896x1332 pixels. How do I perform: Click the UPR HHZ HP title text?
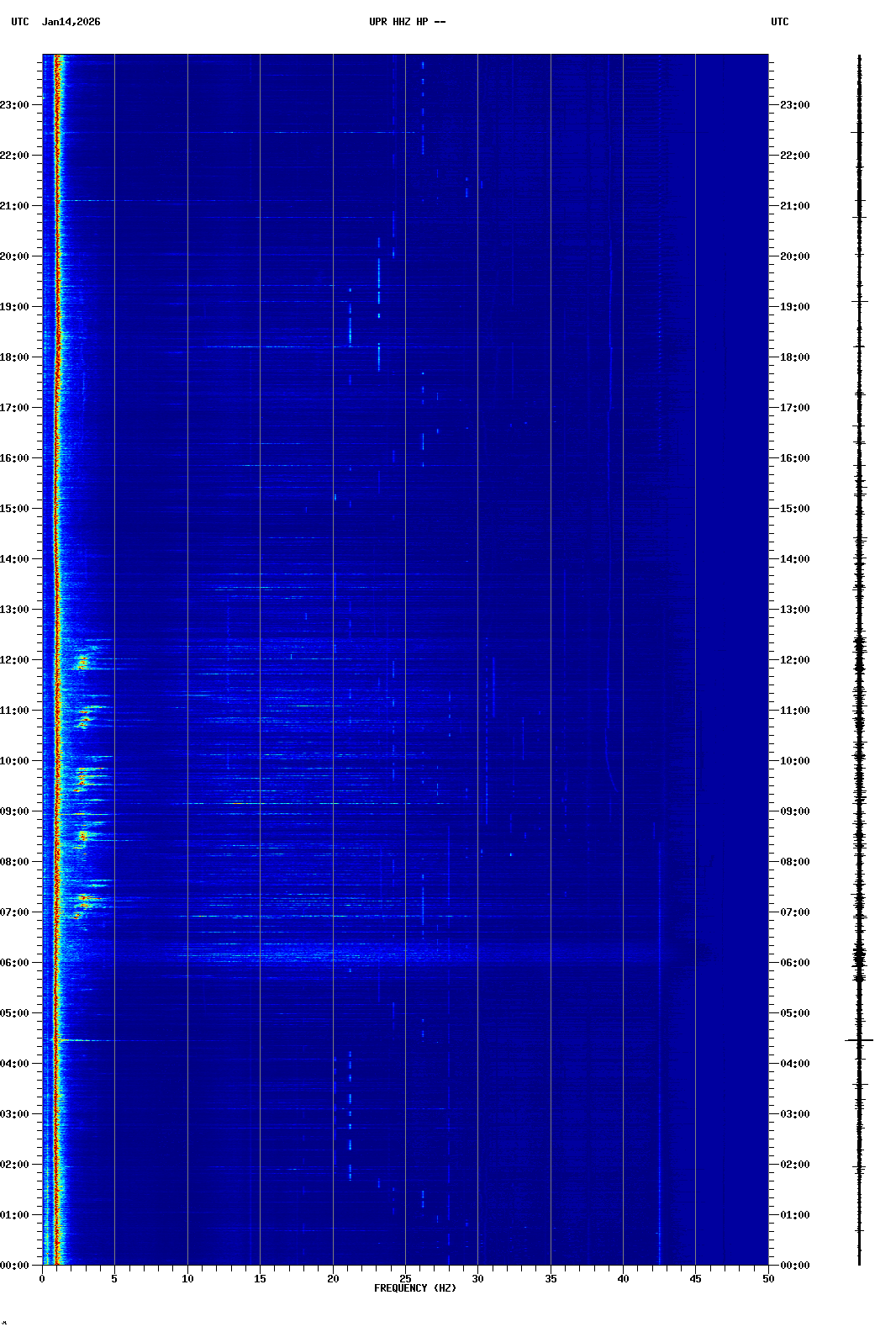point(407,22)
